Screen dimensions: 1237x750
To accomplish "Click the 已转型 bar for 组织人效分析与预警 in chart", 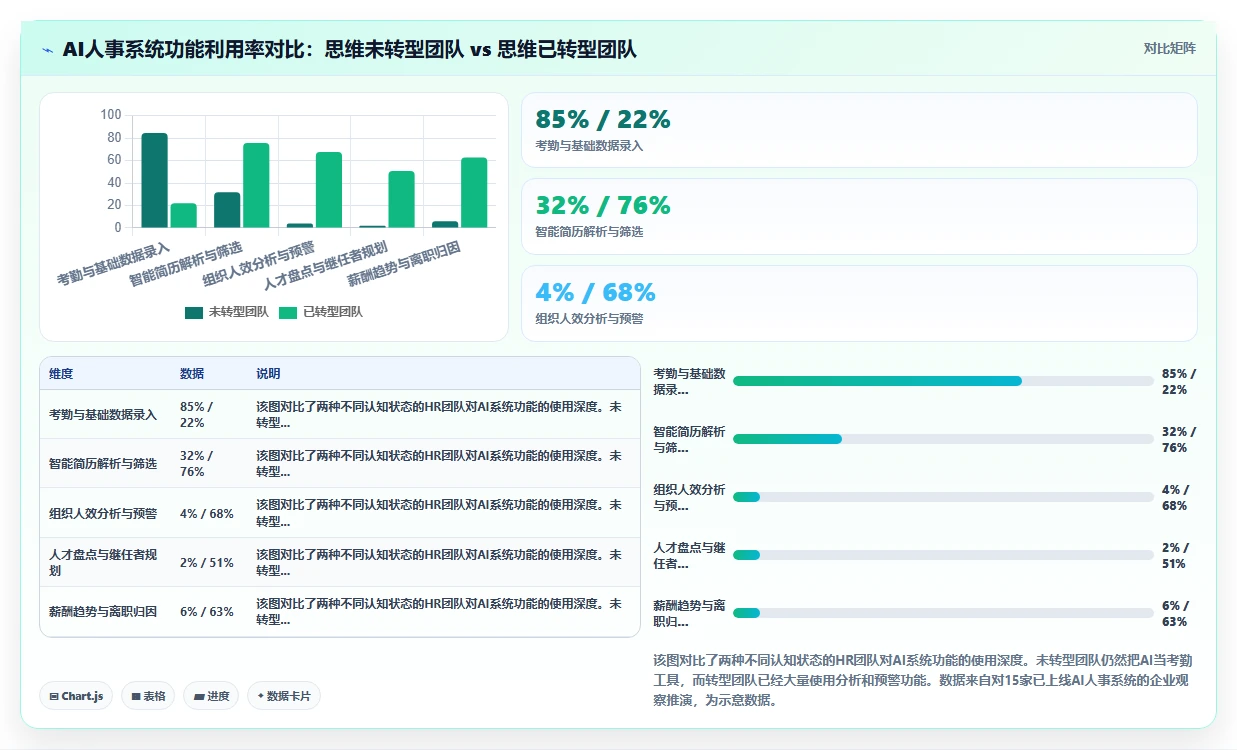I will (x=329, y=190).
